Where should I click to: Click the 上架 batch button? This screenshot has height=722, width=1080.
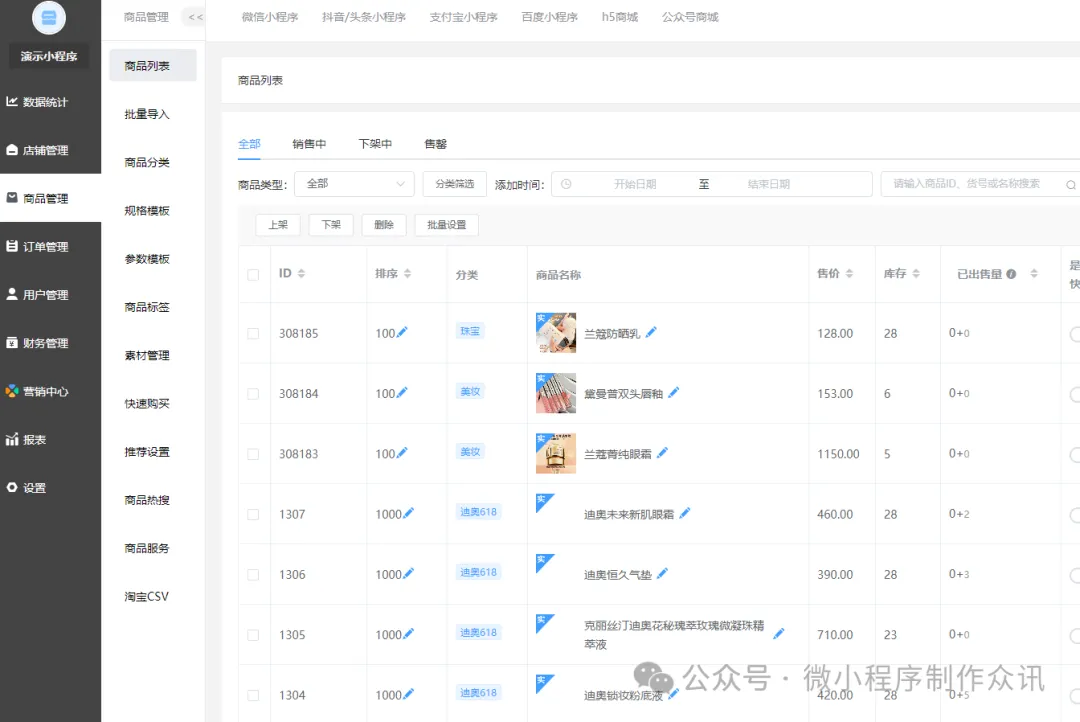(278, 225)
